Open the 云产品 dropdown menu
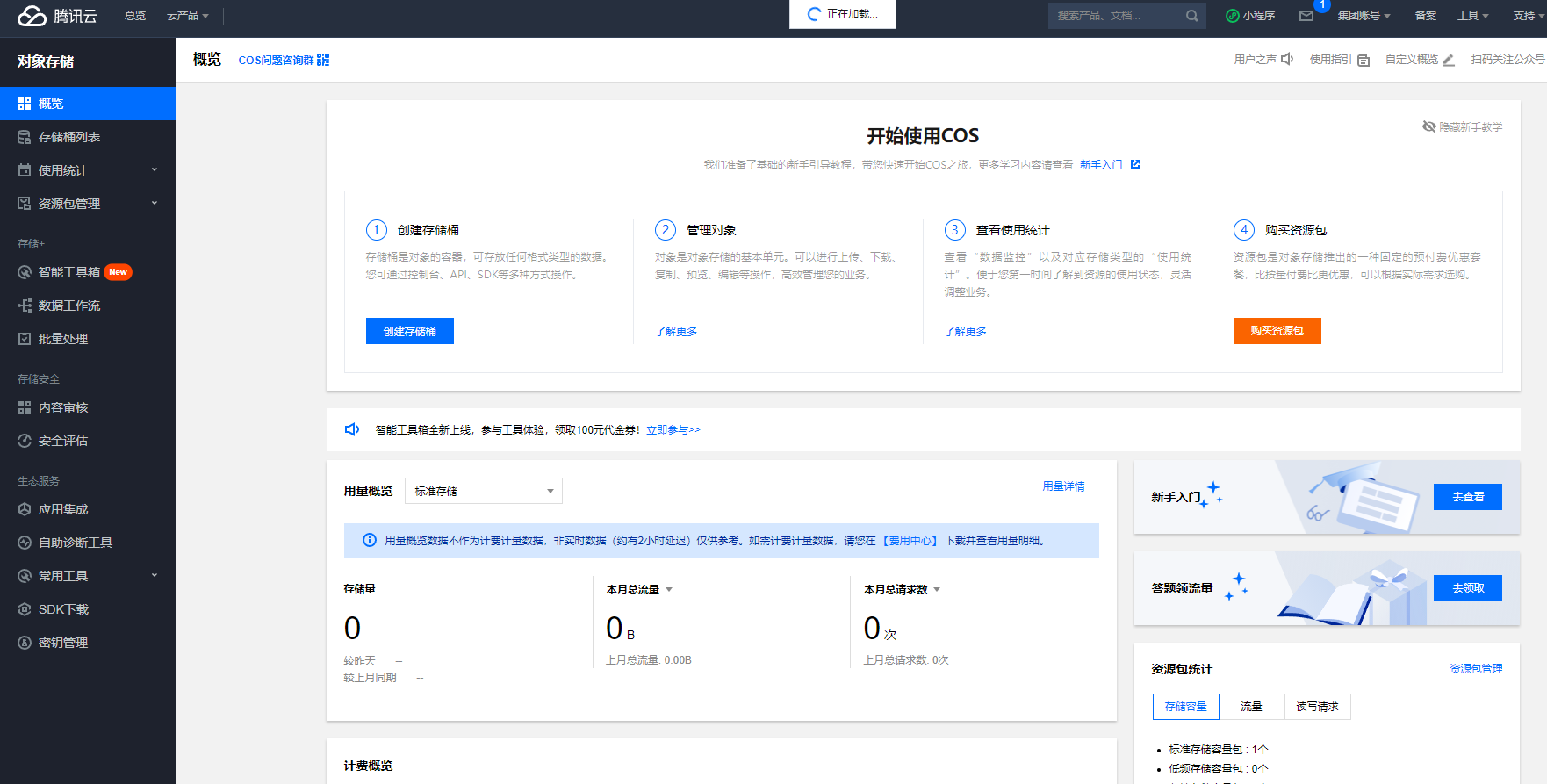Image resolution: width=1547 pixels, height=784 pixels. 188,16
